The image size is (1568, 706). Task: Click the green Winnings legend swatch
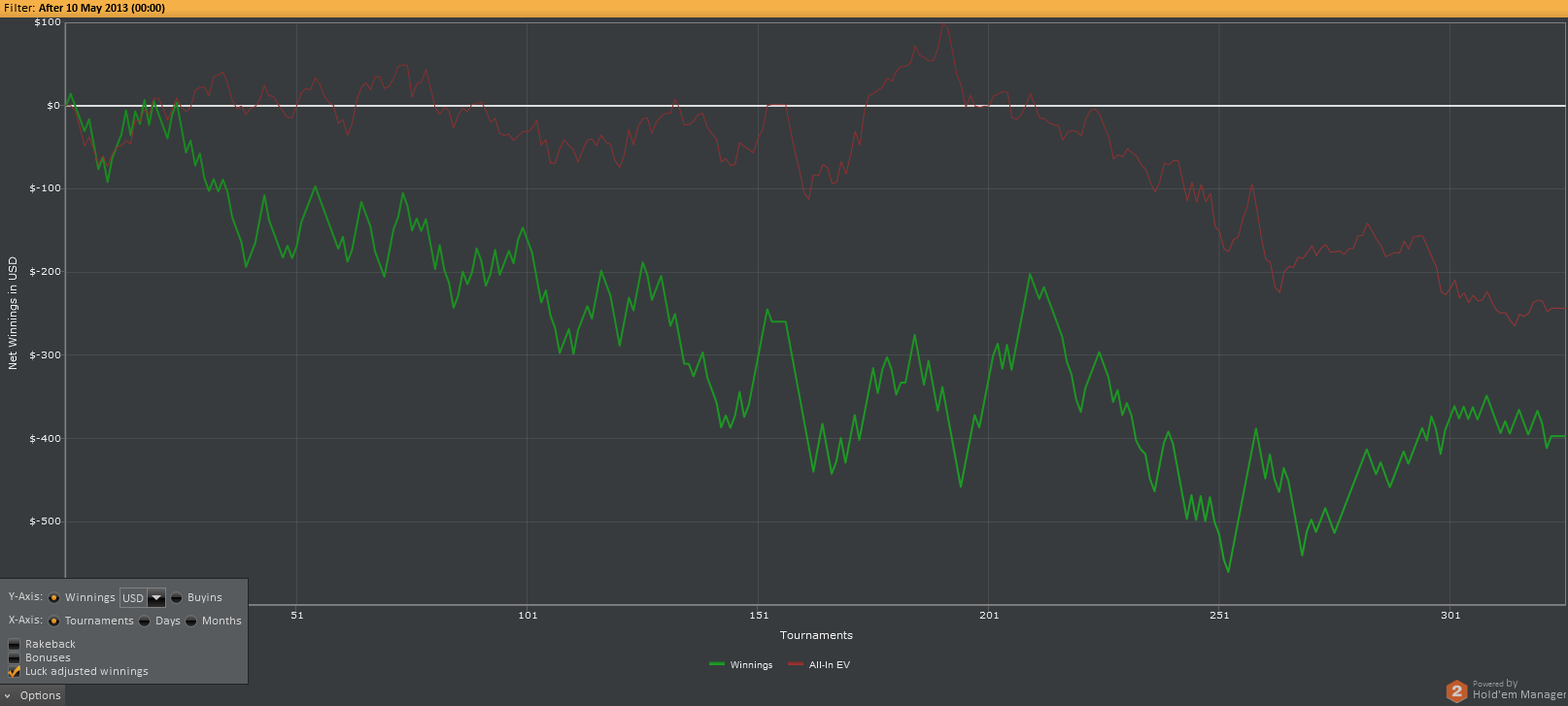pyautogui.click(x=717, y=665)
